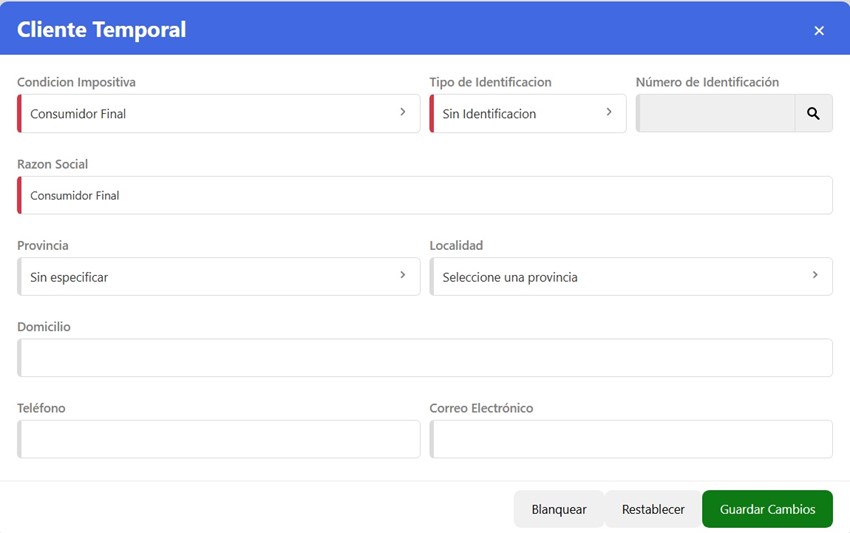This screenshot has height=533, width=850.
Task: Focus the Teléfono input field
Action: tap(219, 440)
